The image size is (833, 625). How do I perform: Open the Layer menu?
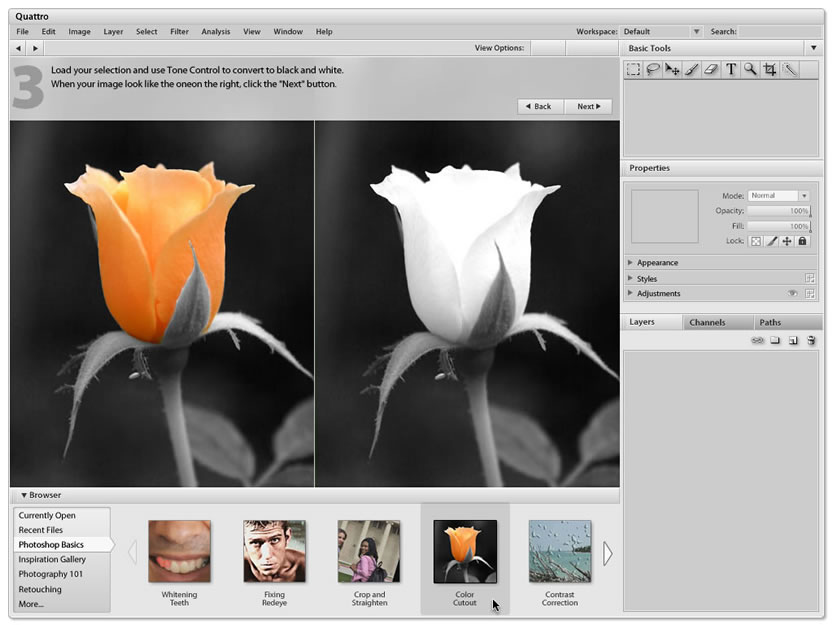(113, 32)
